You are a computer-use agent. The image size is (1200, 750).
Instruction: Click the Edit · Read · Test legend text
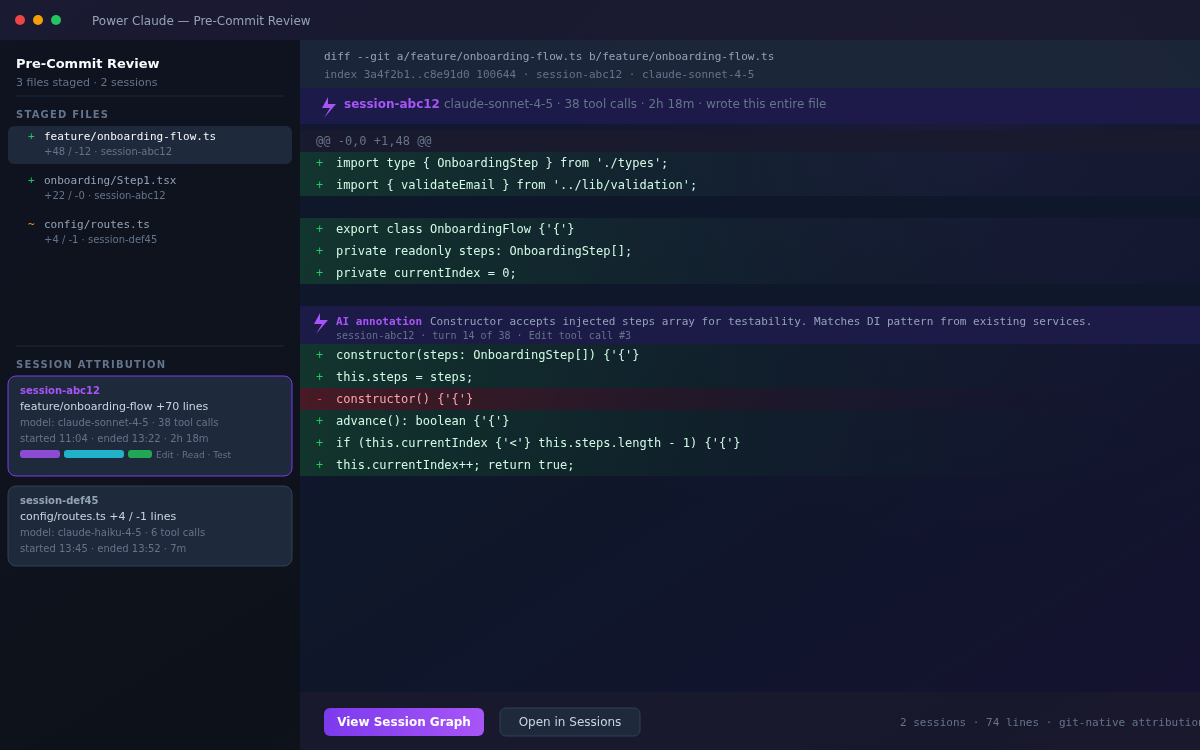click(193, 455)
